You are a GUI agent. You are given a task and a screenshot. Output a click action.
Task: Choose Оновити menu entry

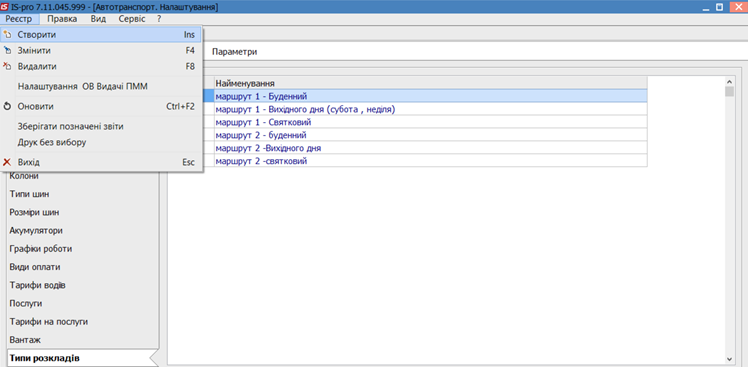(x=101, y=106)
